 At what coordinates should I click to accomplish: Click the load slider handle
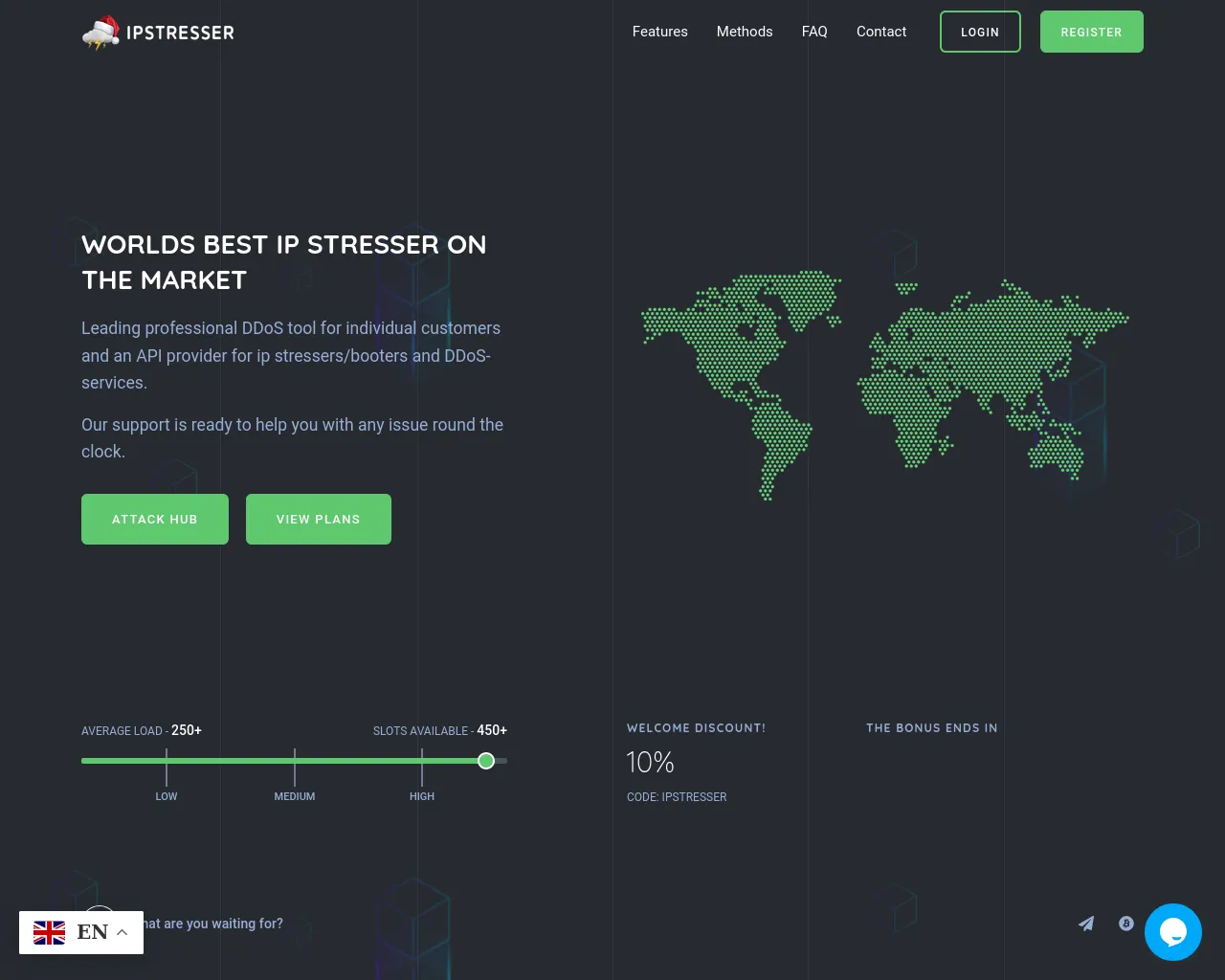tap(486, 761)
